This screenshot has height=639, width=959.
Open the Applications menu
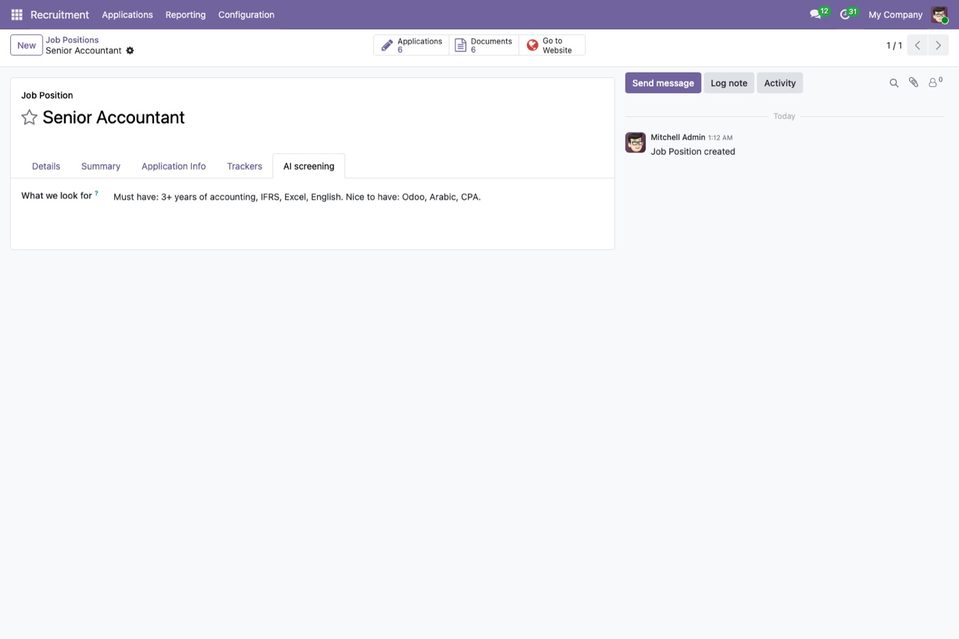(127, 15)
